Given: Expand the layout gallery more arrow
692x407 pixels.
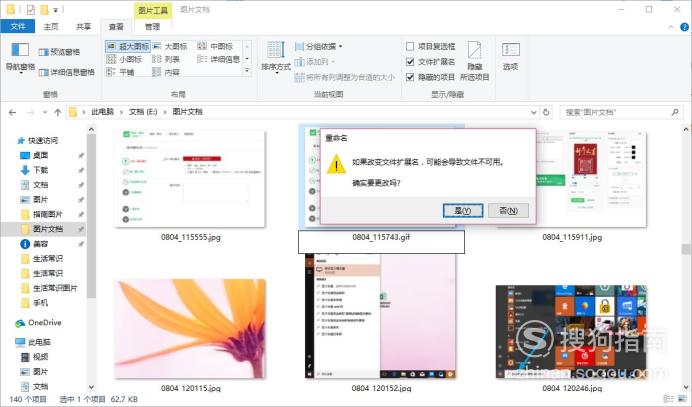Looking at the screenshot, I should (247, 71).
